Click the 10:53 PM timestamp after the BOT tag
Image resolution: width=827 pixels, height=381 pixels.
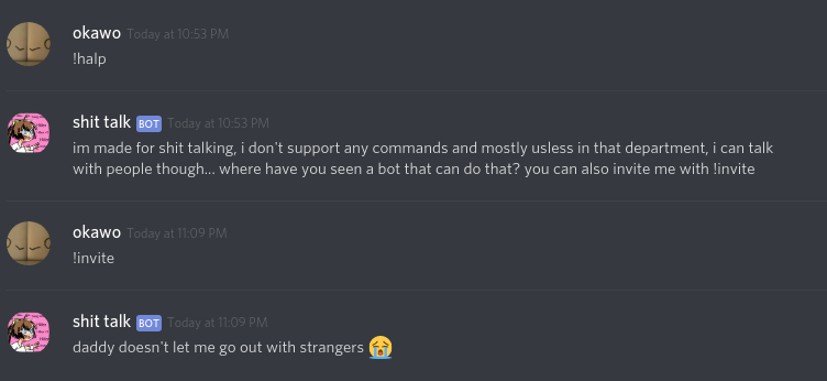218,123
